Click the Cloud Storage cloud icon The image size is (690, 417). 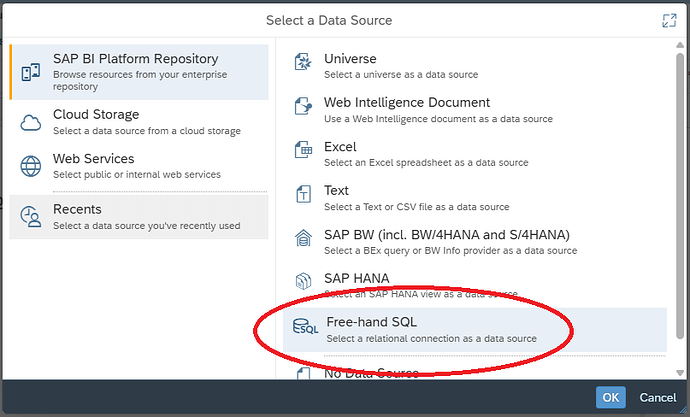coord(33,122)
